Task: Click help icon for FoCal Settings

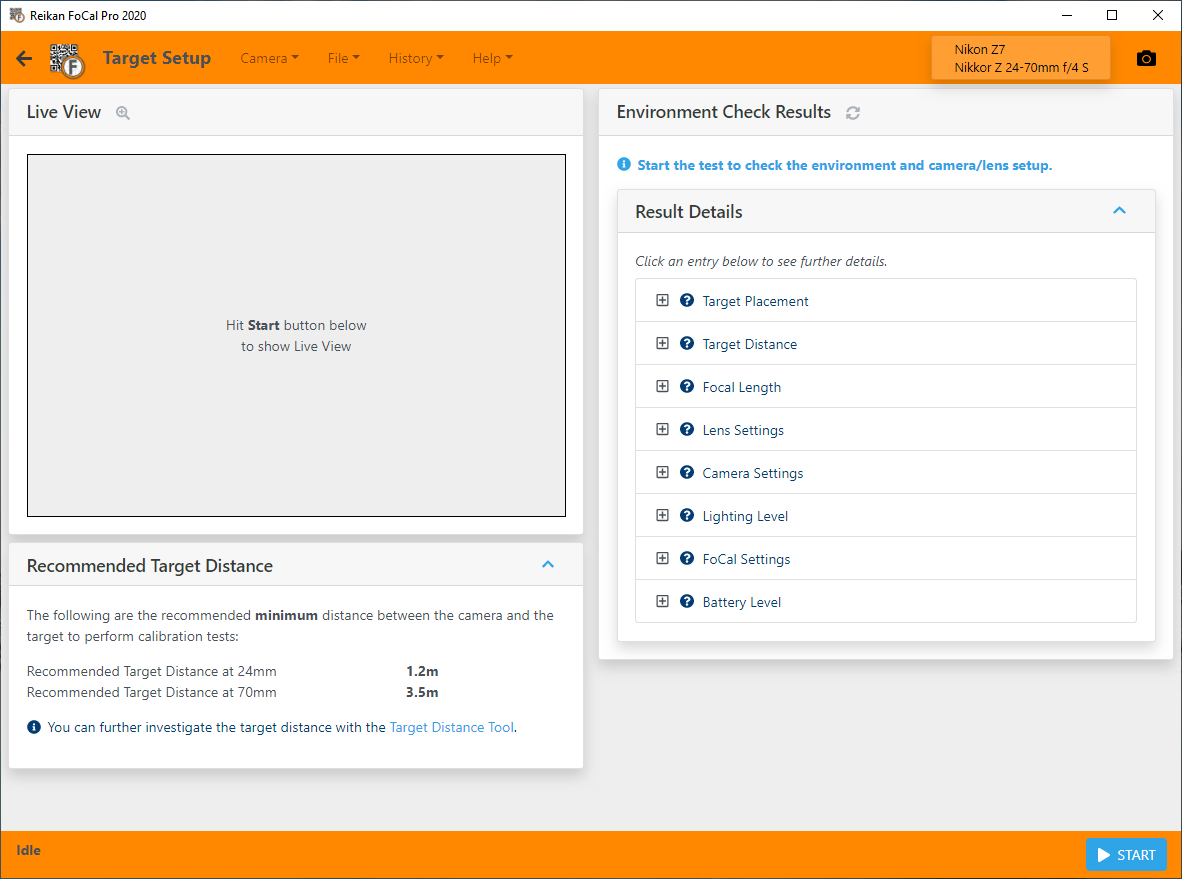Action: [687, 558]
